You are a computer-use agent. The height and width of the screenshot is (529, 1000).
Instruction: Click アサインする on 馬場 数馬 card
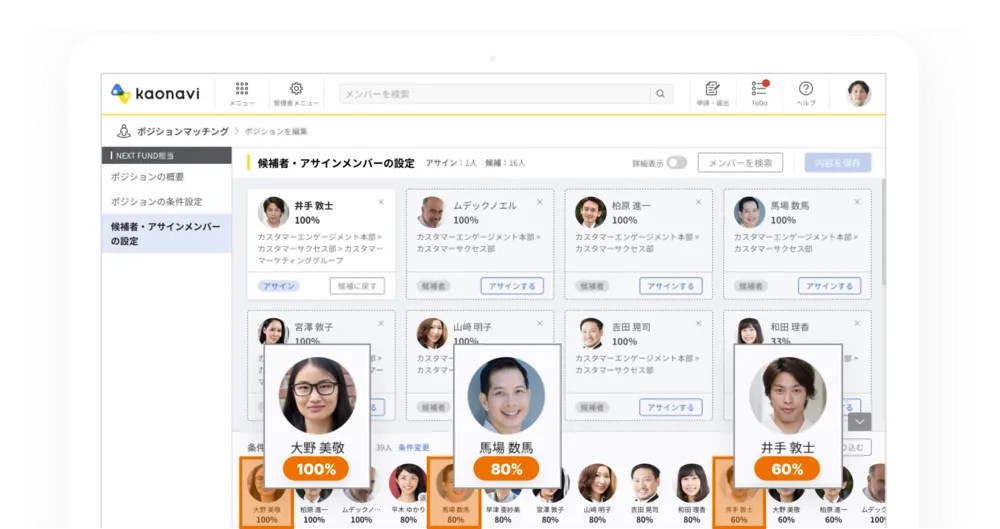[x=830, y=286]
